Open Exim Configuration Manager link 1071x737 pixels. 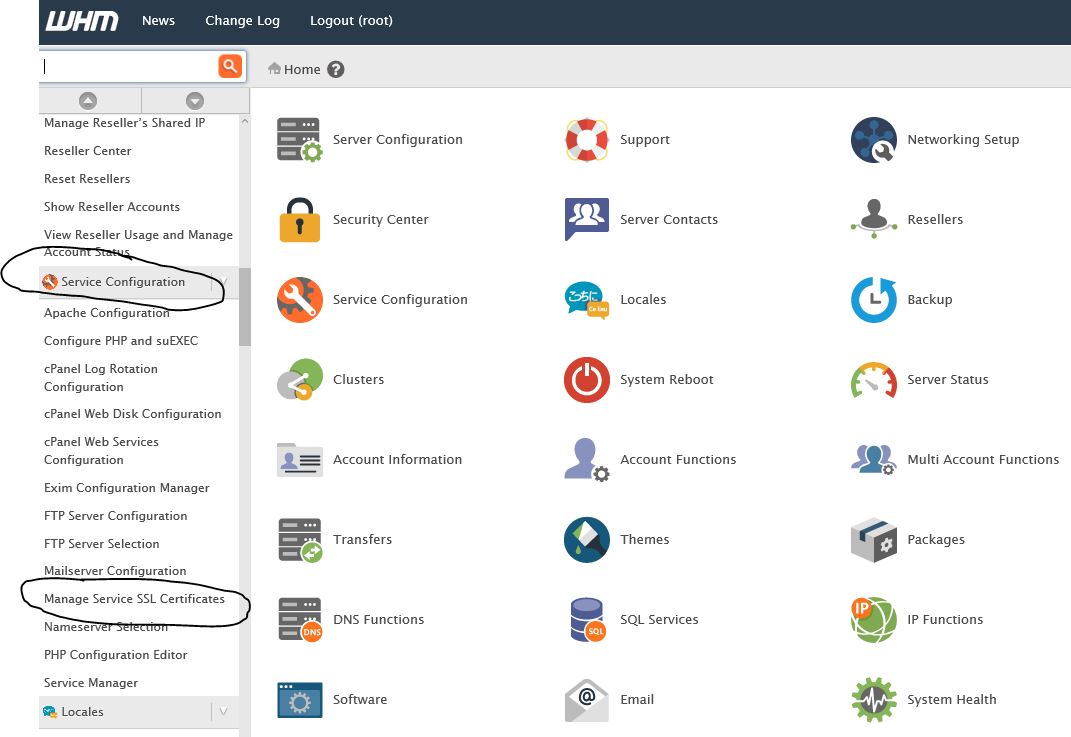(x=127, y=488)
